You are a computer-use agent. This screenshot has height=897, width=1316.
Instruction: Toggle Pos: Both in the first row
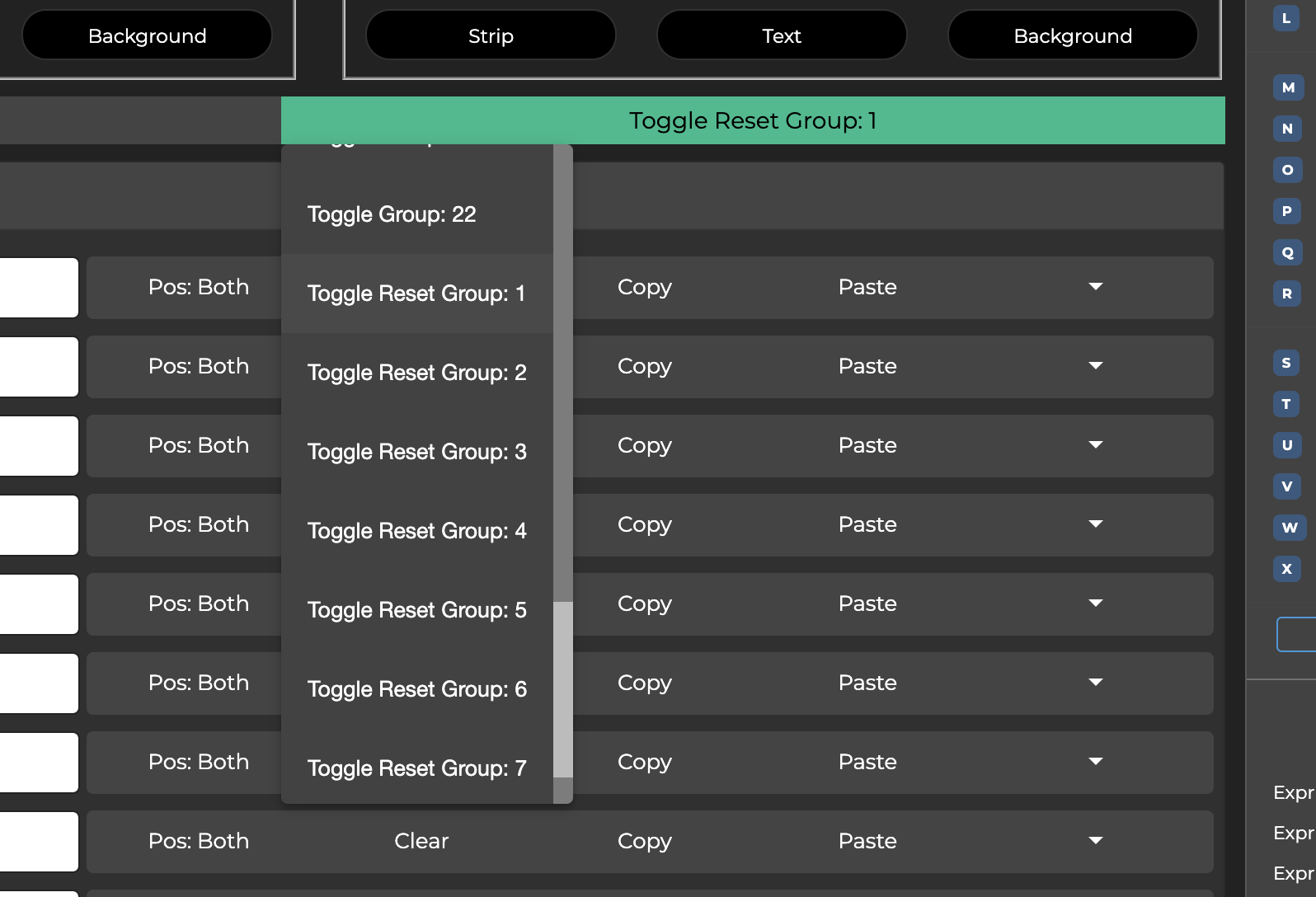(198, 287)
